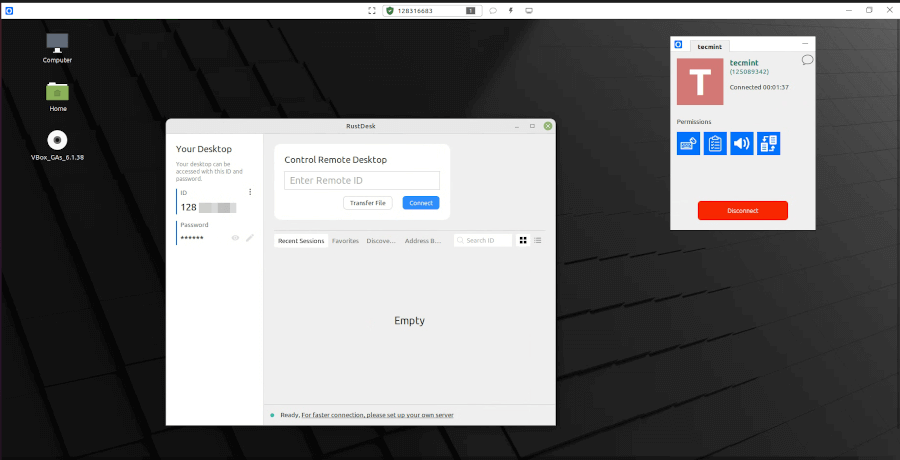Click the Control Remote Desktop heading
The image size is (900, 460).
pyautogui.click(x=336, y=160)
